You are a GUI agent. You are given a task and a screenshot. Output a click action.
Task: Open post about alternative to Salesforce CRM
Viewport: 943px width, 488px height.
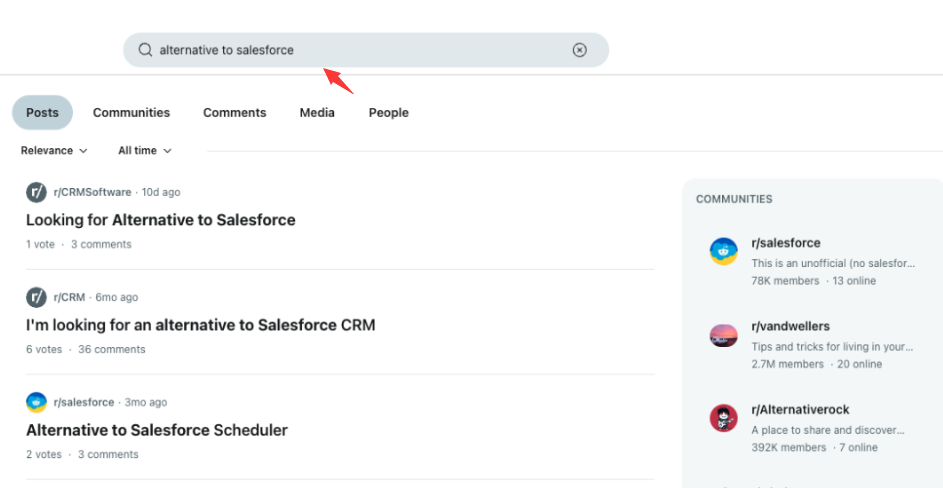coord(200,325)
